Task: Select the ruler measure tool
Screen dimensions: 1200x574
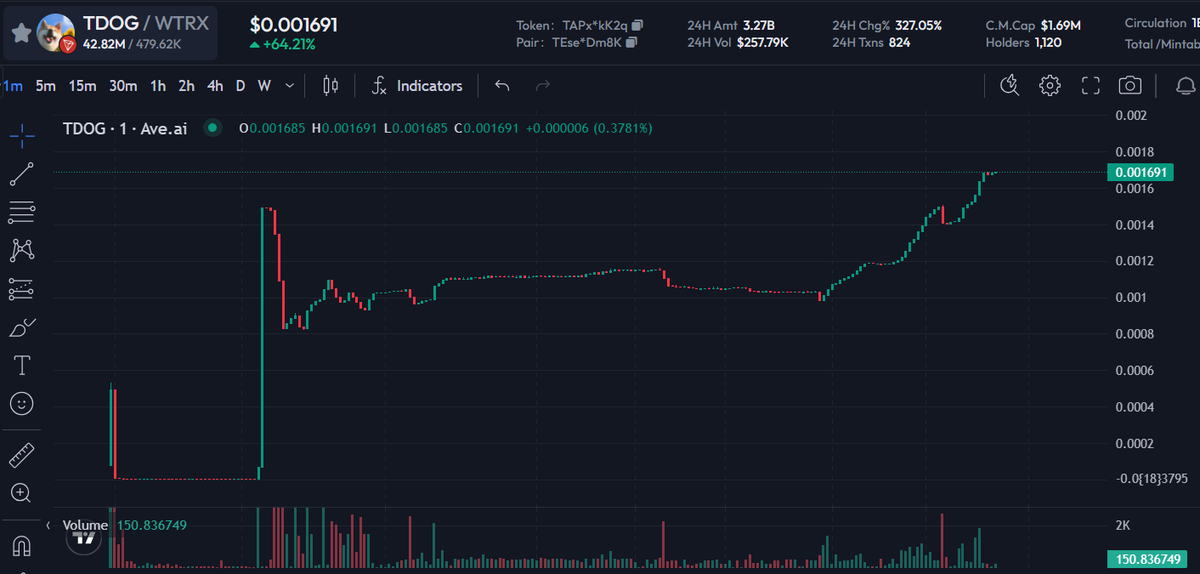Action: (22, 456)
